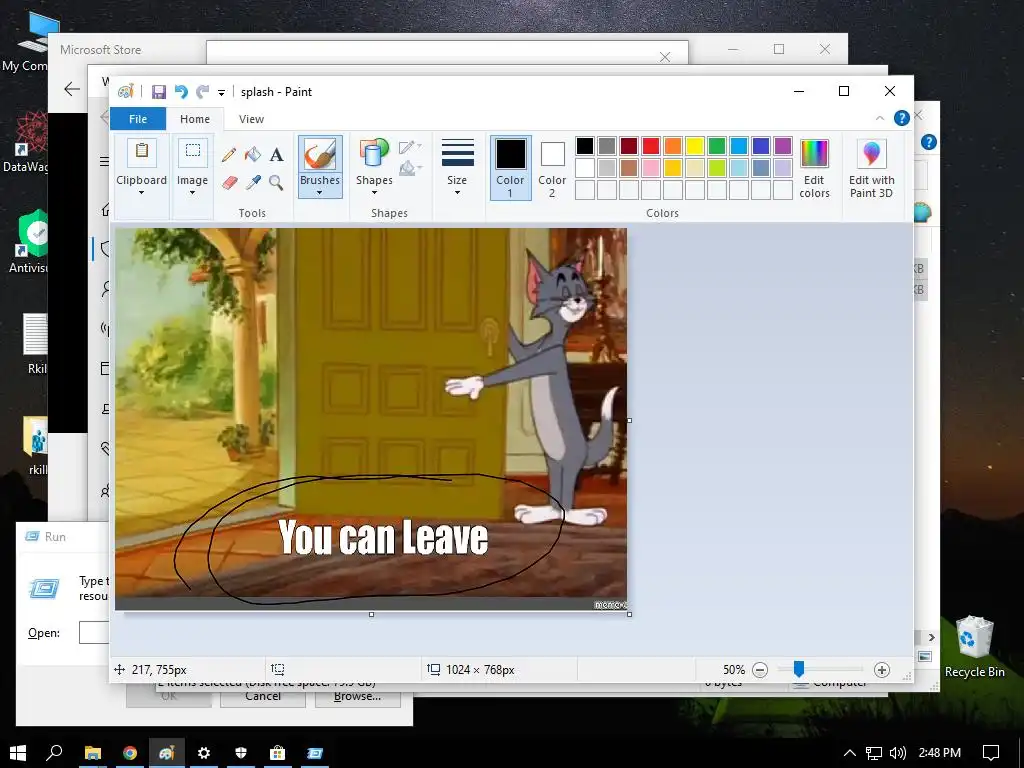This screenshot has width=1024, height=768.
Task: Open Windows Security shield on the taskbar
Action: point(241,753)
